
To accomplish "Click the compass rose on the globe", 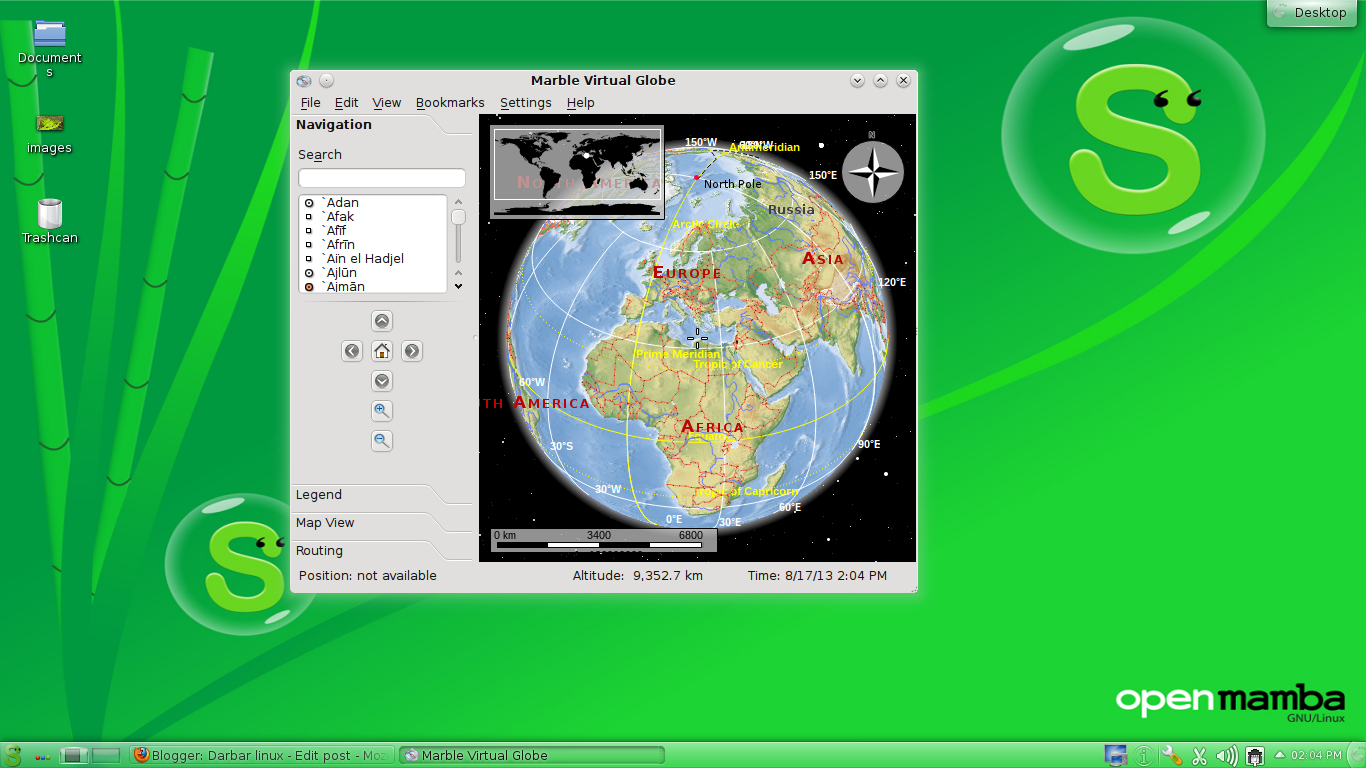I will [x=871, y=171].
